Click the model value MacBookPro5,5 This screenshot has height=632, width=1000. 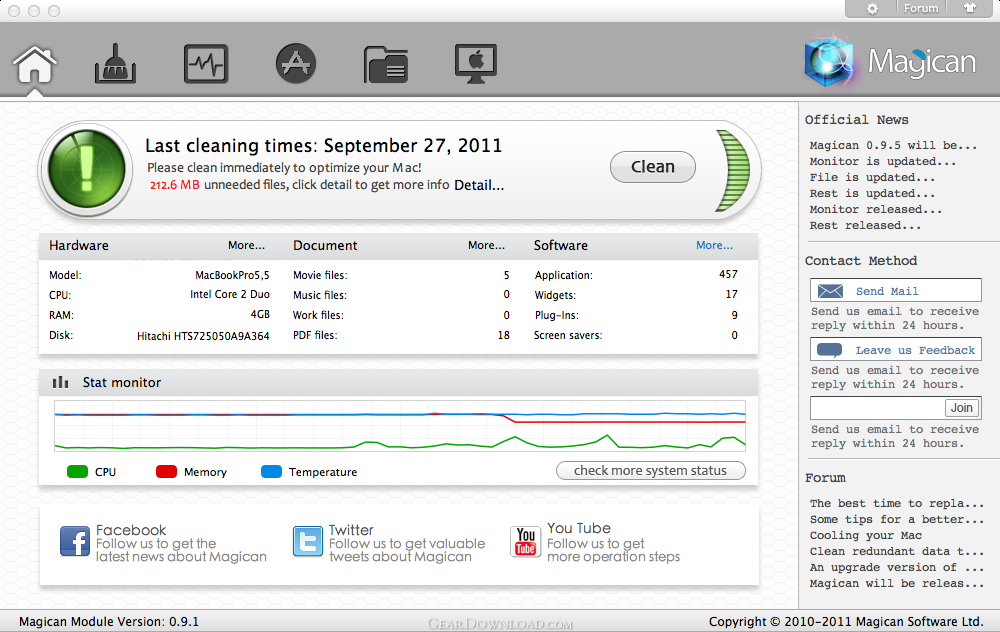[232, 276]
